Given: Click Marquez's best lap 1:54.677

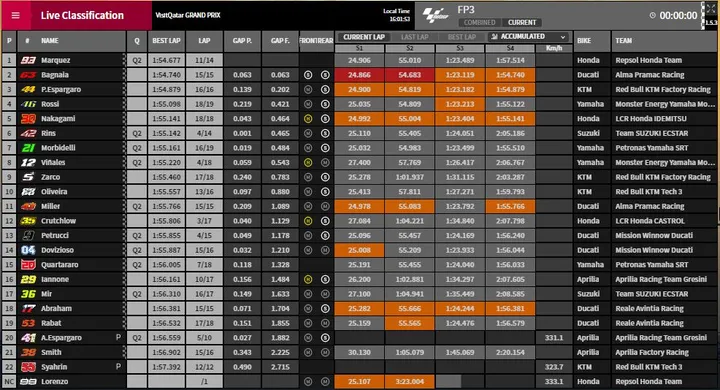Looking at the screenshot, I should click(x=166, y=60).
